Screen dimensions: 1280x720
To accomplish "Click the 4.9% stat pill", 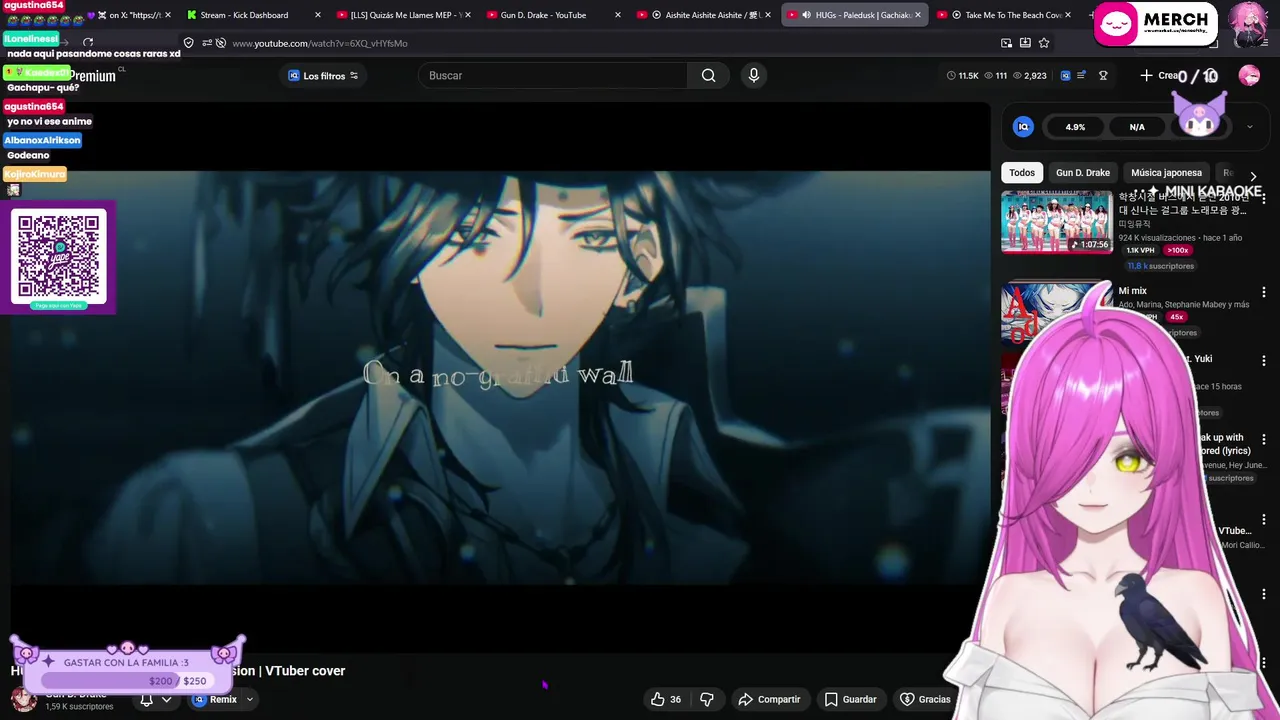I will pos(1075,127).
